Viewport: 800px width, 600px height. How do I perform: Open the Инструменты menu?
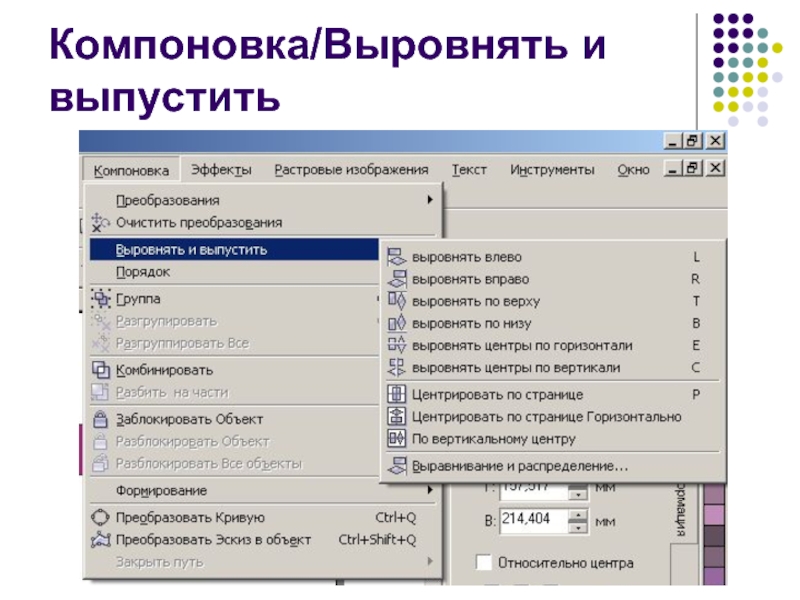(553, 170)
